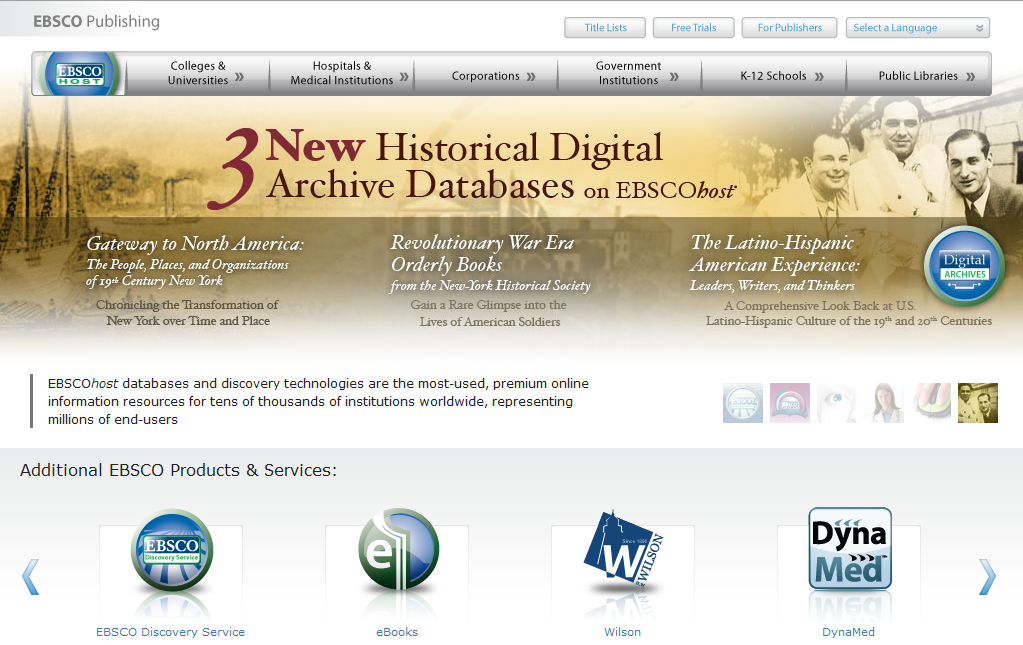Screen dimensions: 1023x645
Task: Click 'Lives of American Soldiers' banner text
Action: coord(490,322)
